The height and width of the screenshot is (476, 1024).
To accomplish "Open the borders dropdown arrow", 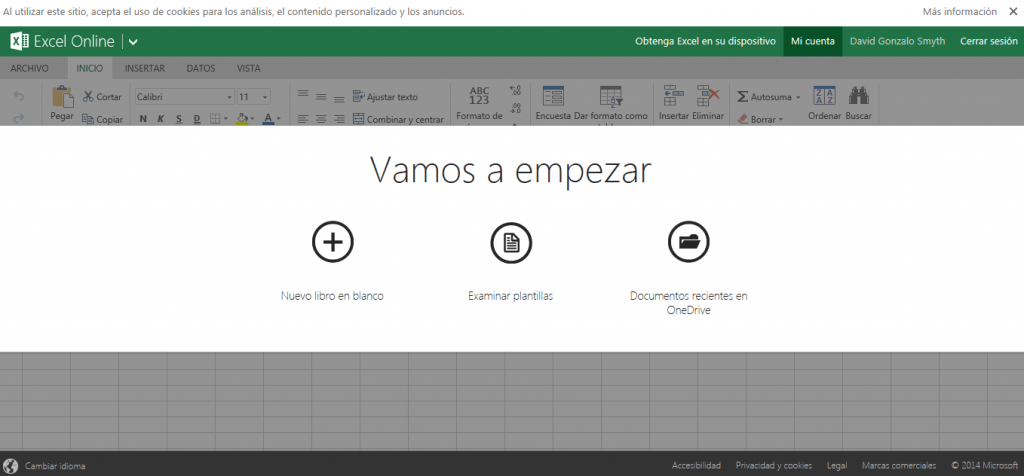I will pos(225,119).
